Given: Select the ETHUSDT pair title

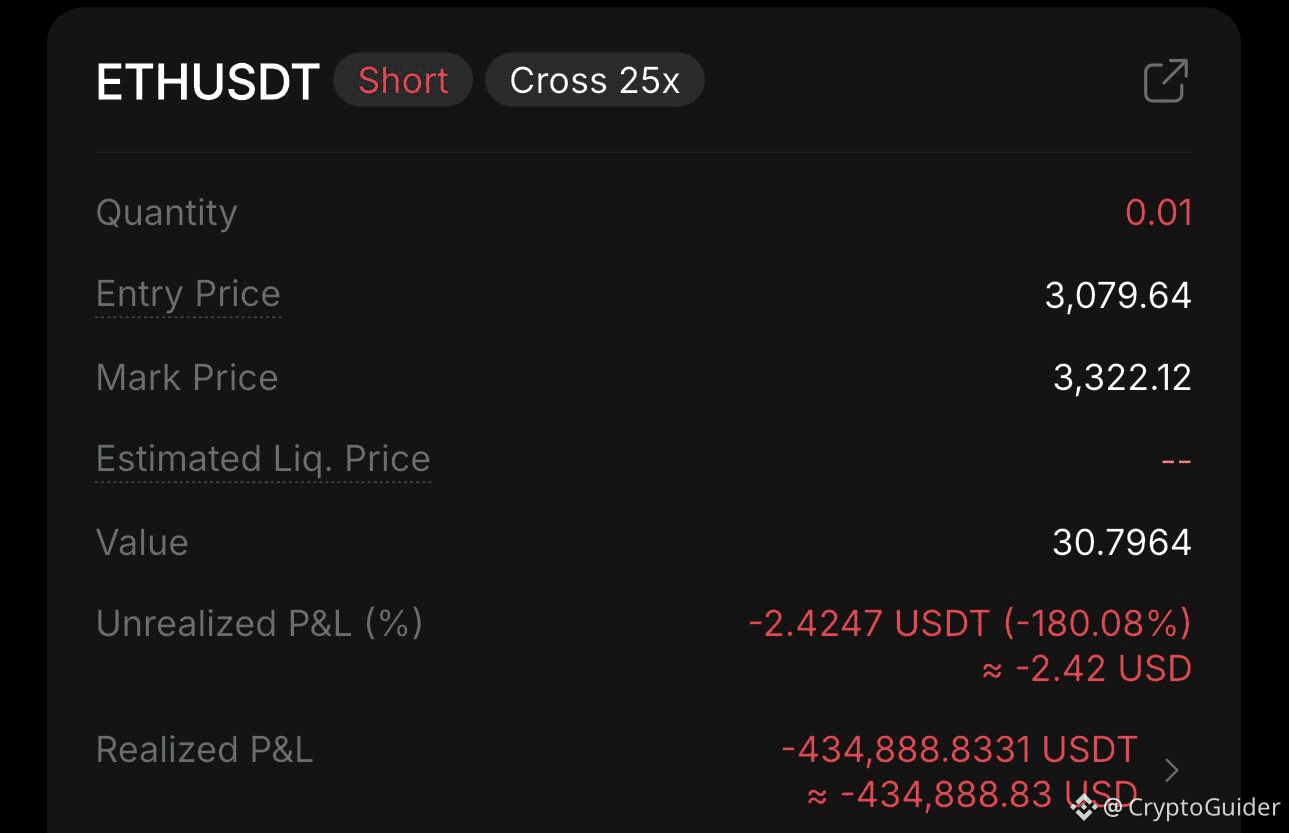Looking at the screenshot, I should pyautogui.click(x=208, y=82).
